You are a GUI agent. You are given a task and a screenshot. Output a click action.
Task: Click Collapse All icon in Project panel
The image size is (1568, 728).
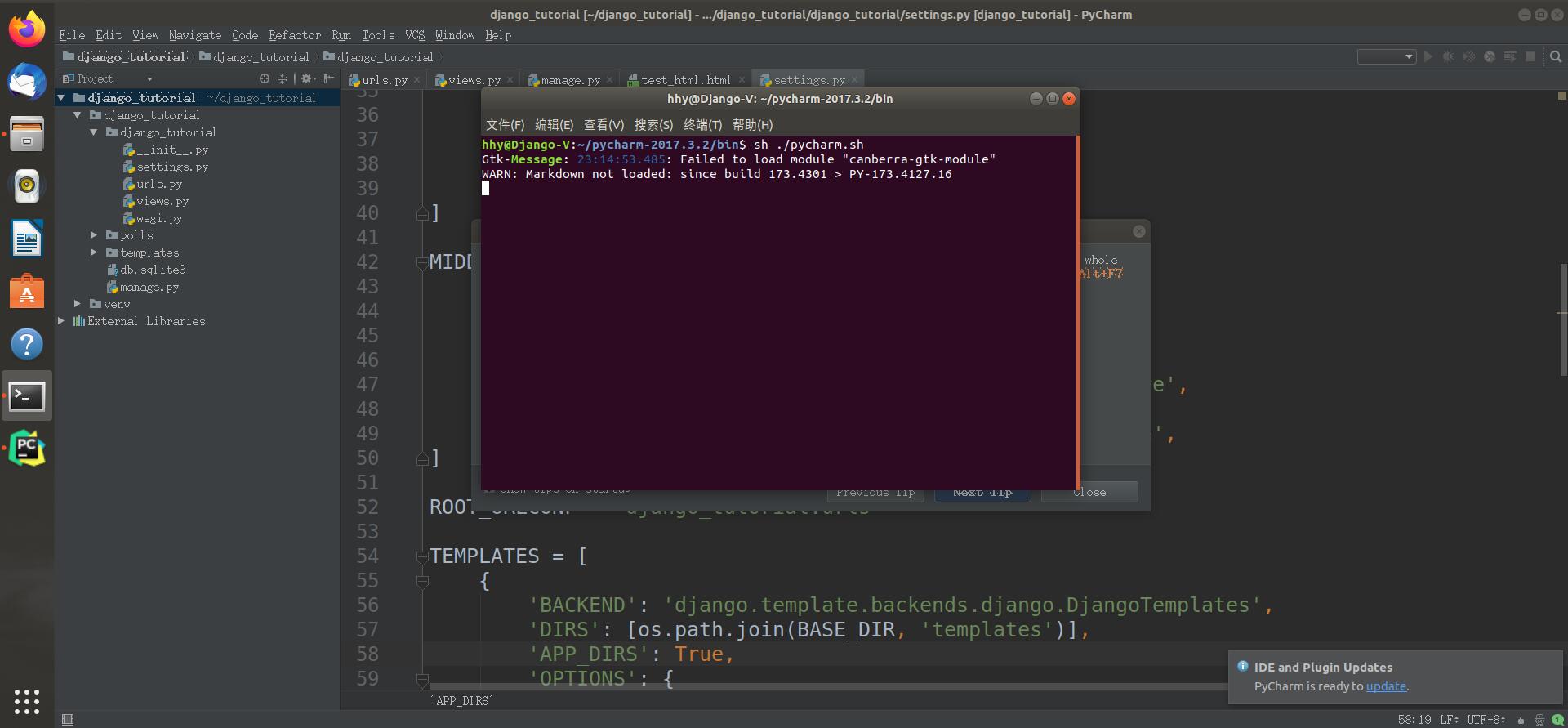pos(283,78)
